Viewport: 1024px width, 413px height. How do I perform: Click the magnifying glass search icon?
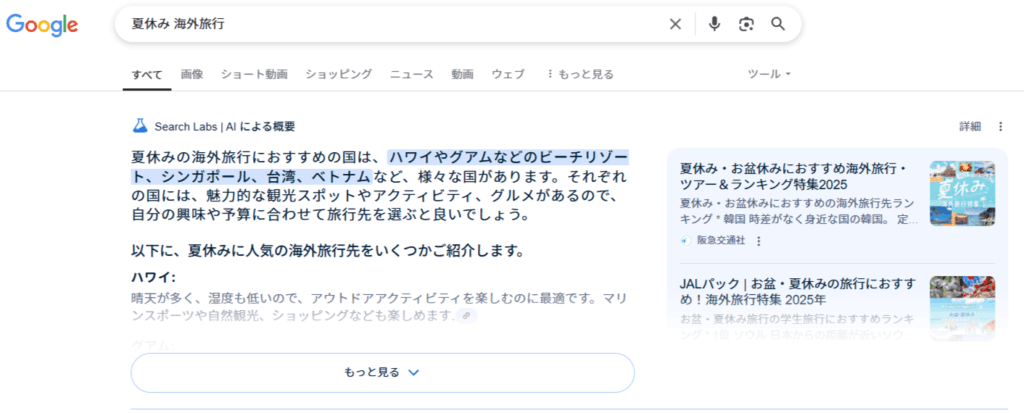point(777,24)
